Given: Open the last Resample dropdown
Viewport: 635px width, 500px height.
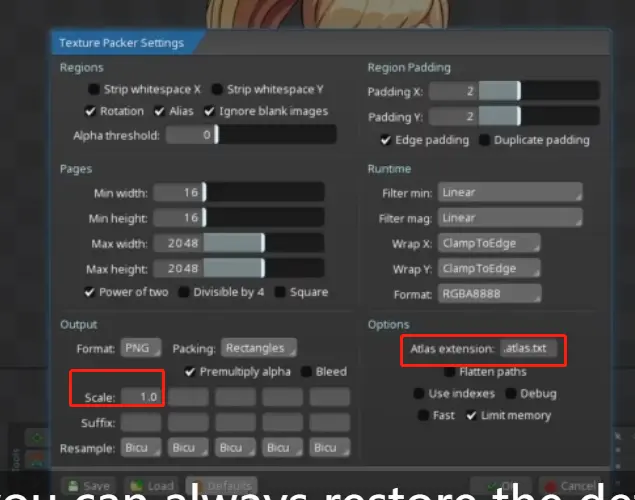Looking at the screenshot, I should [x=330, y=448].
